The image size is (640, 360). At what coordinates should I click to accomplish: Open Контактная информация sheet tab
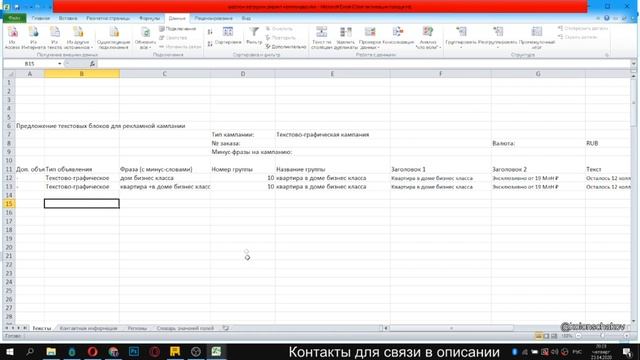[x=88, y=328]
